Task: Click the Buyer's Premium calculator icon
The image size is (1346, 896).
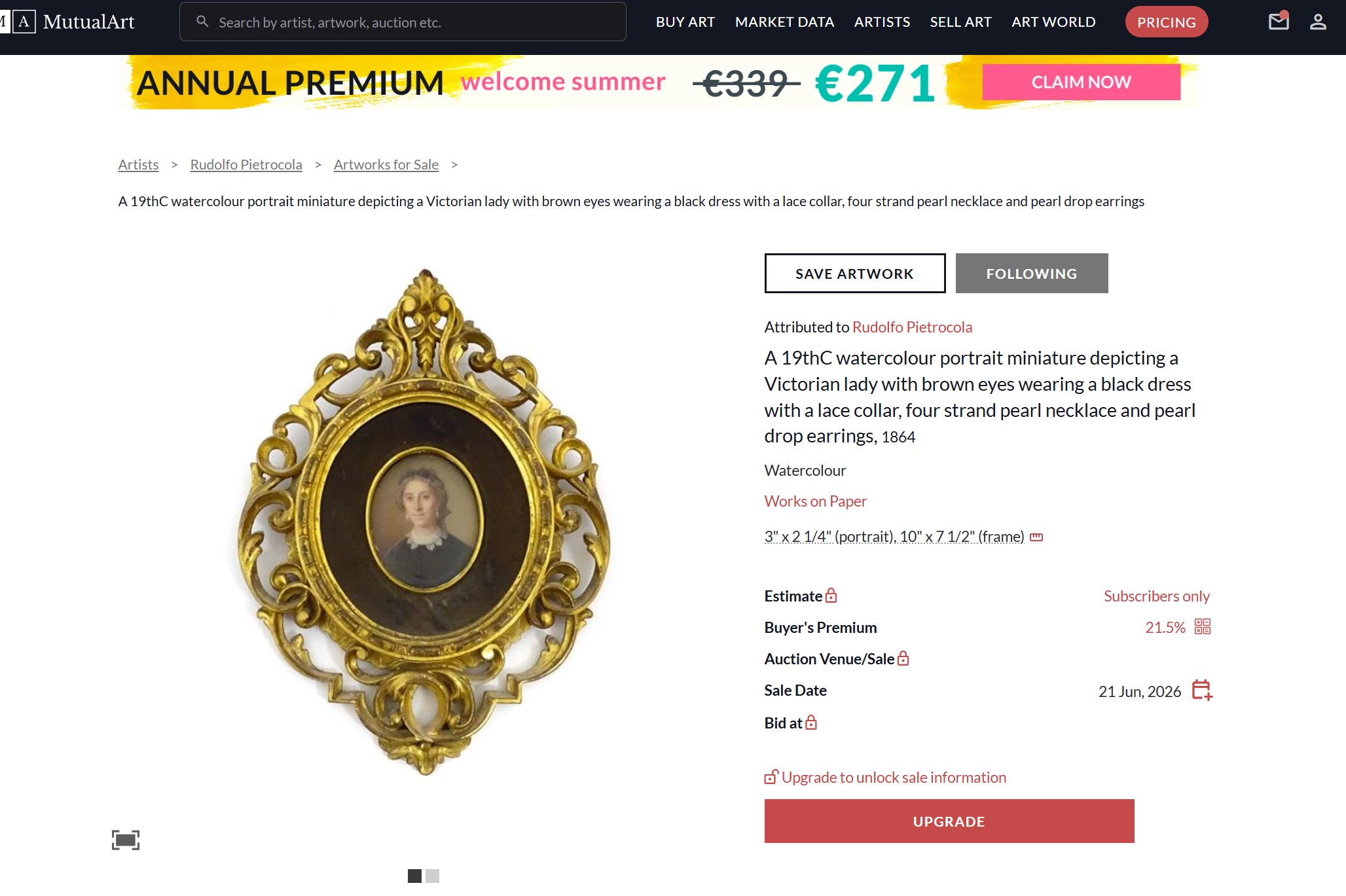Action: pos(1203,626)
